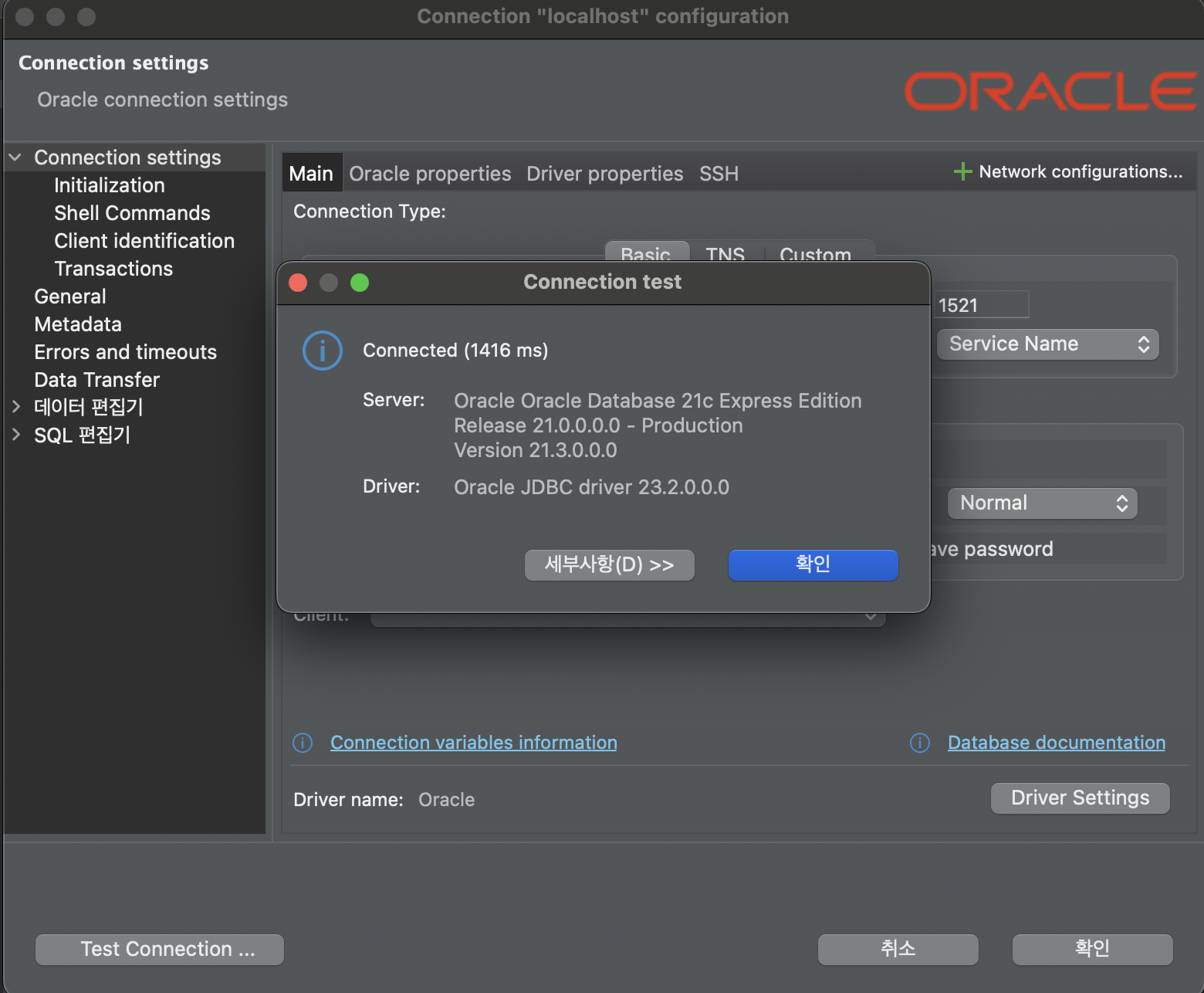Select the Custom connection type

(x=815, y=253)
